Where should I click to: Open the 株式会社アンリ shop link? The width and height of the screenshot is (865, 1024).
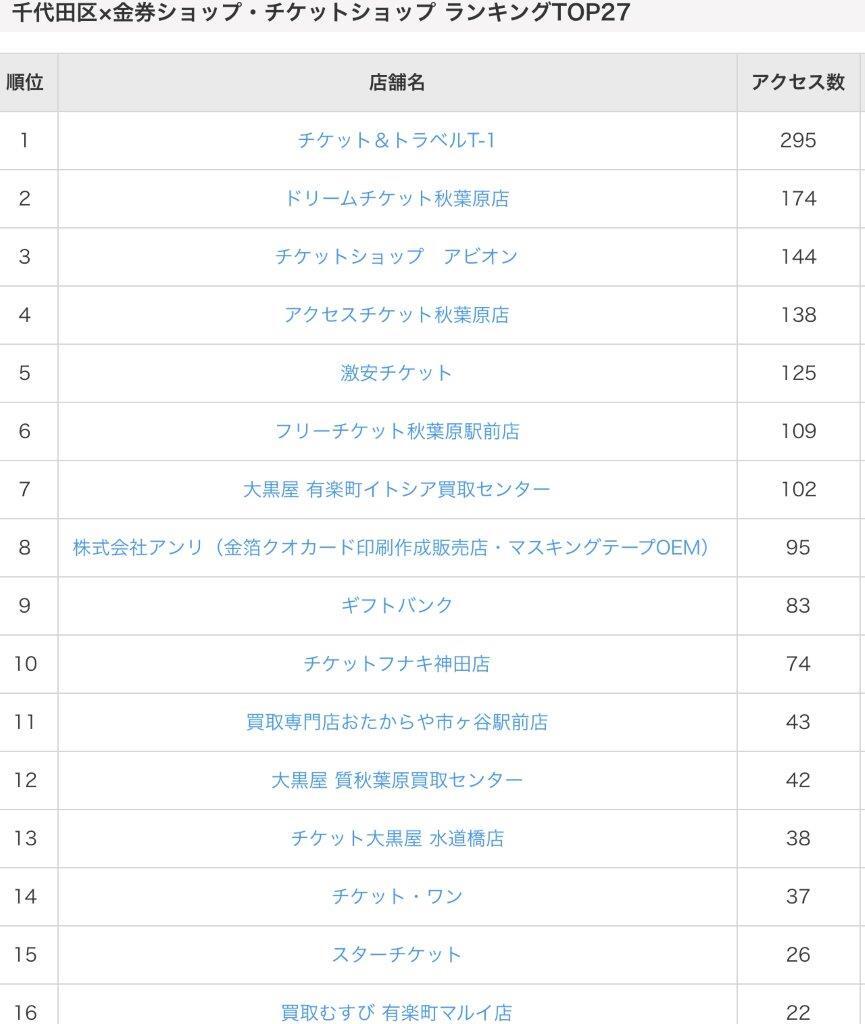[x=391, y=547]
